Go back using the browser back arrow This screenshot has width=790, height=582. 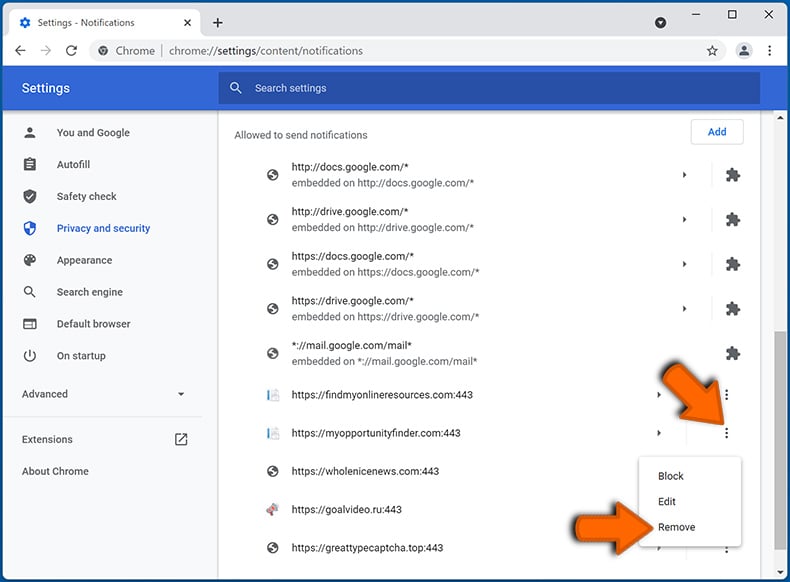pos(20,50)
